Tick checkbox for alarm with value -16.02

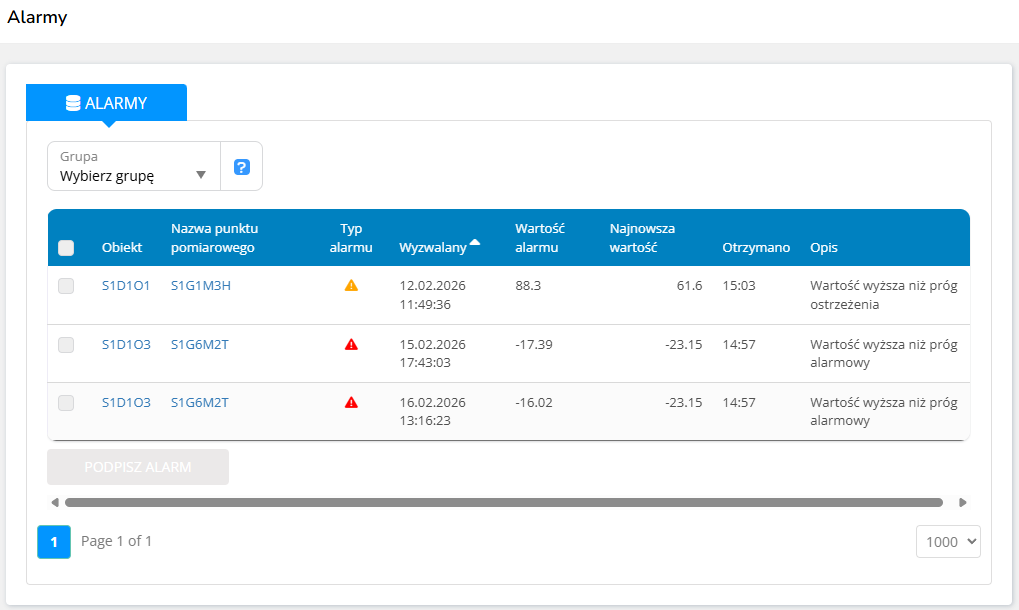coord(66,403)
